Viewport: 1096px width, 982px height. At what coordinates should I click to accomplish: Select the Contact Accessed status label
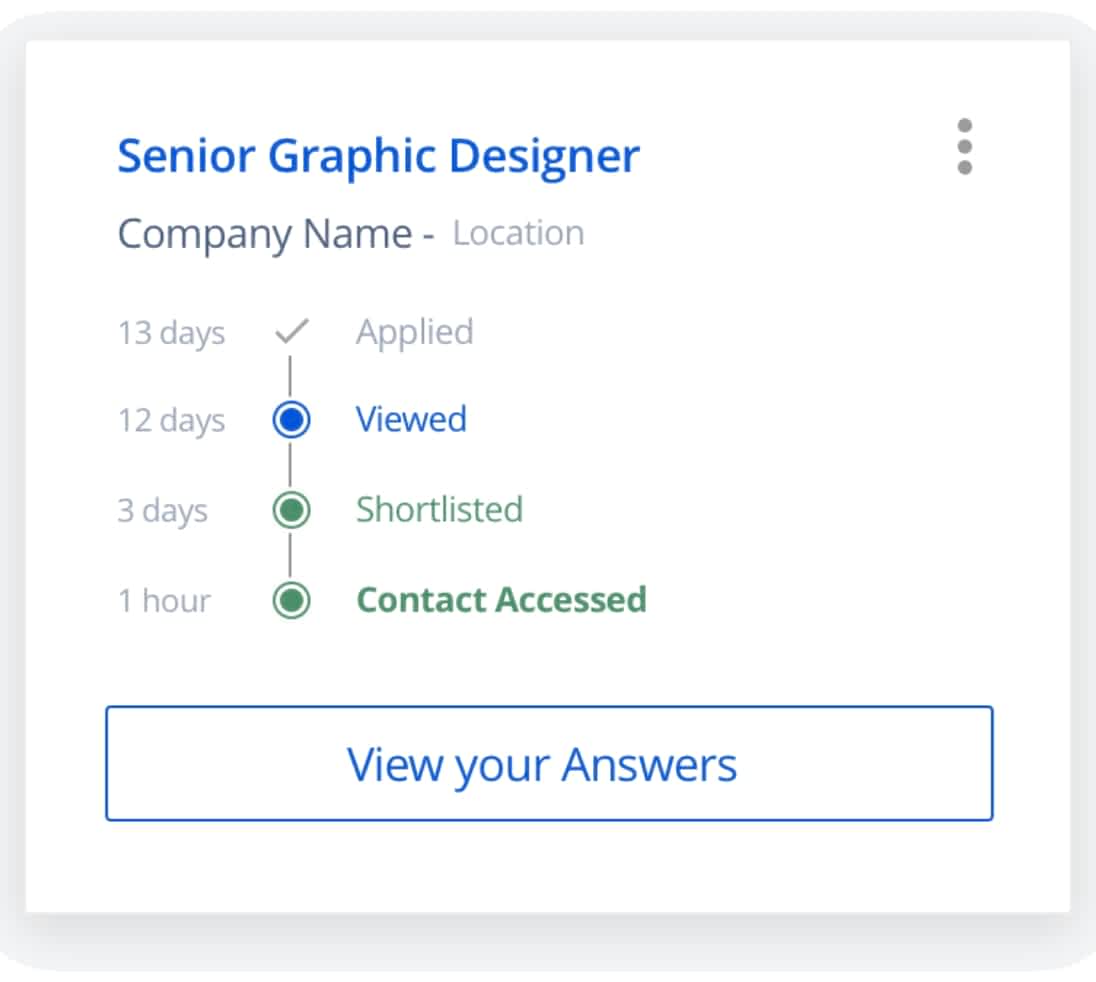[501, 599]
